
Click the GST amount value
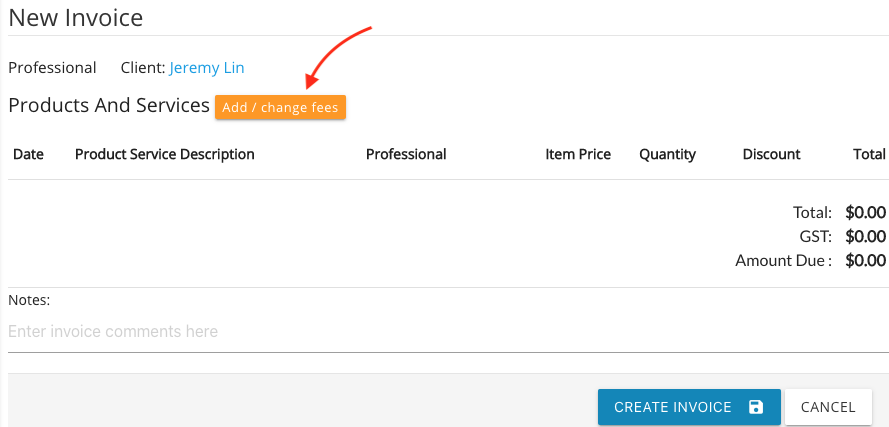(x=865, y=236)
